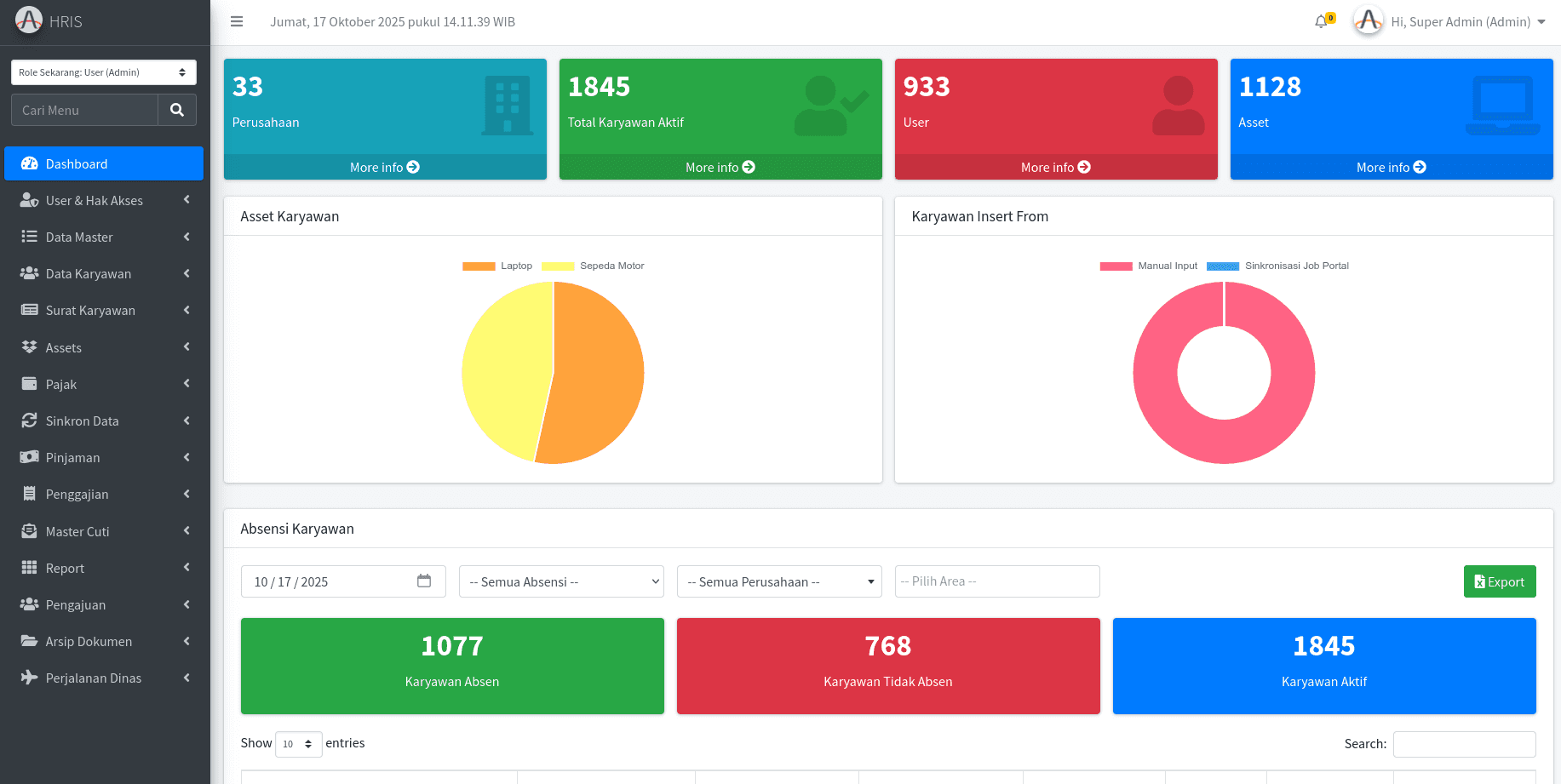Image resolution: width=1561 pixels, height=784 pixels.
Task: Open the Show entries count selector
Action: pyautogui.click(x=299, y=744)
